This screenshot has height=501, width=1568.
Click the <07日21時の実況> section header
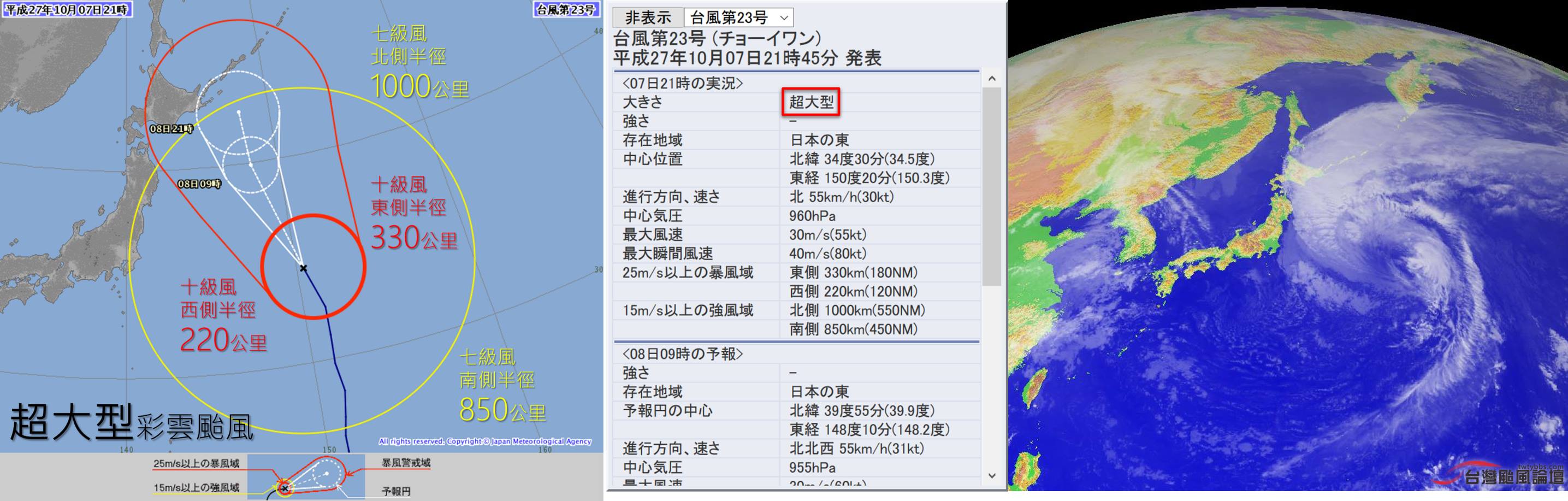682,84
